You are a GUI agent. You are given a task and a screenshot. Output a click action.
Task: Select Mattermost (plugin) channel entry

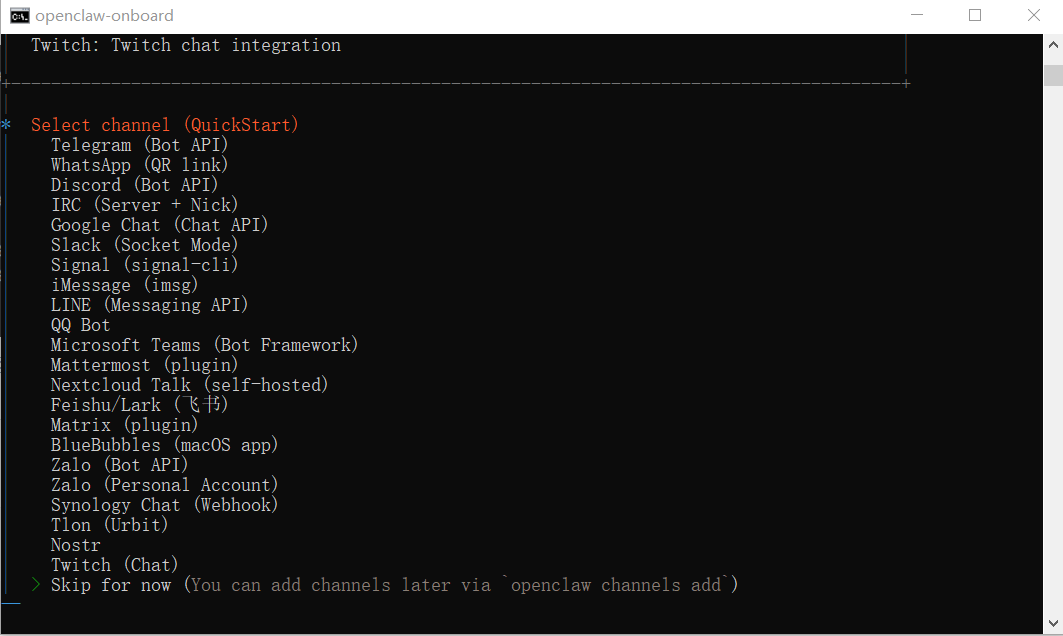point(145,365)
